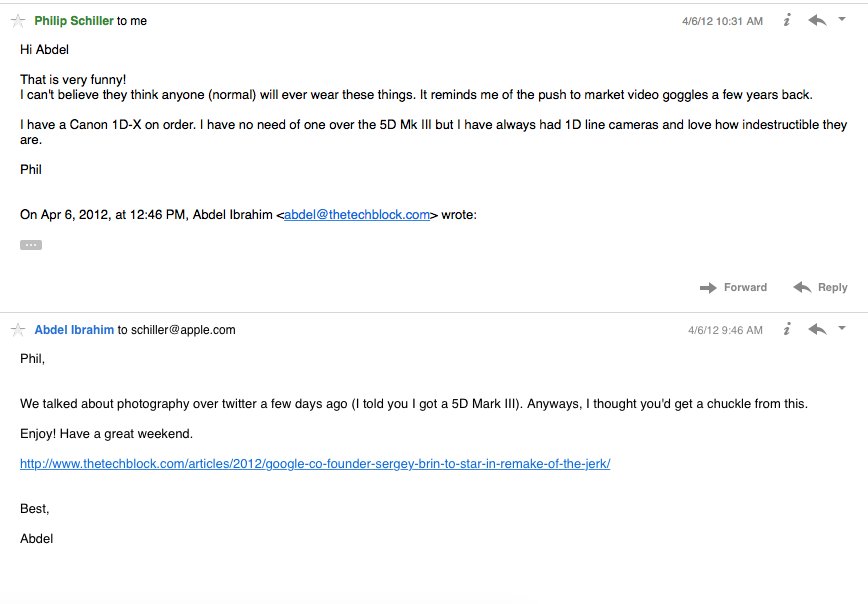Open thetechblock.com Sergey Brin article link
Screen dimensions: 868x604
pos(315,464)
